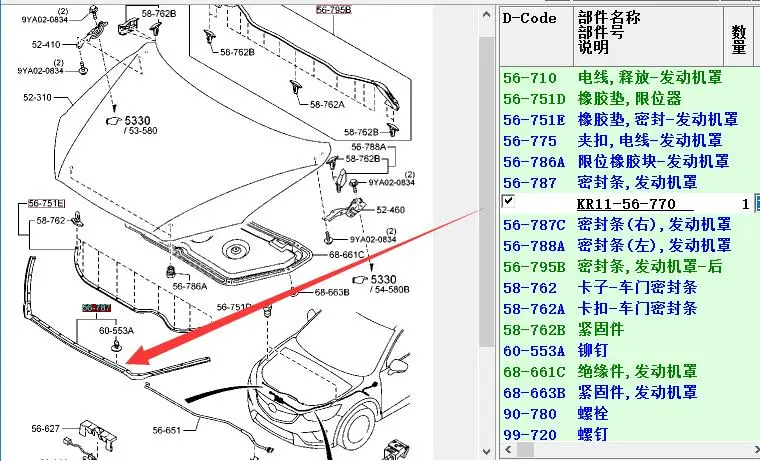760x461 pixels.
Task: Click the 58-762 label in diagram
Action: click(x=50, y=221)
